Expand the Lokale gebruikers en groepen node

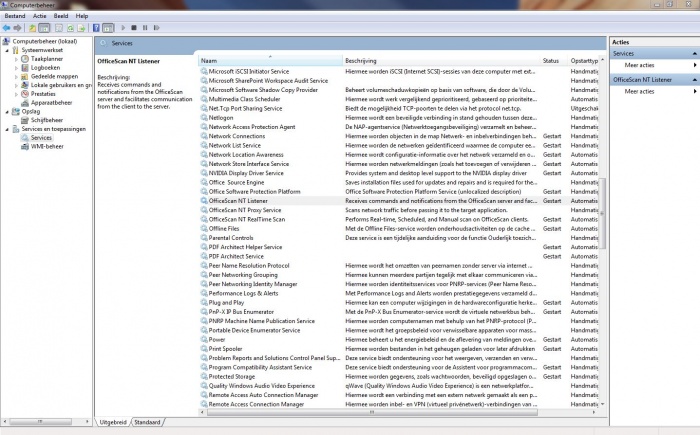pos(17,85)
